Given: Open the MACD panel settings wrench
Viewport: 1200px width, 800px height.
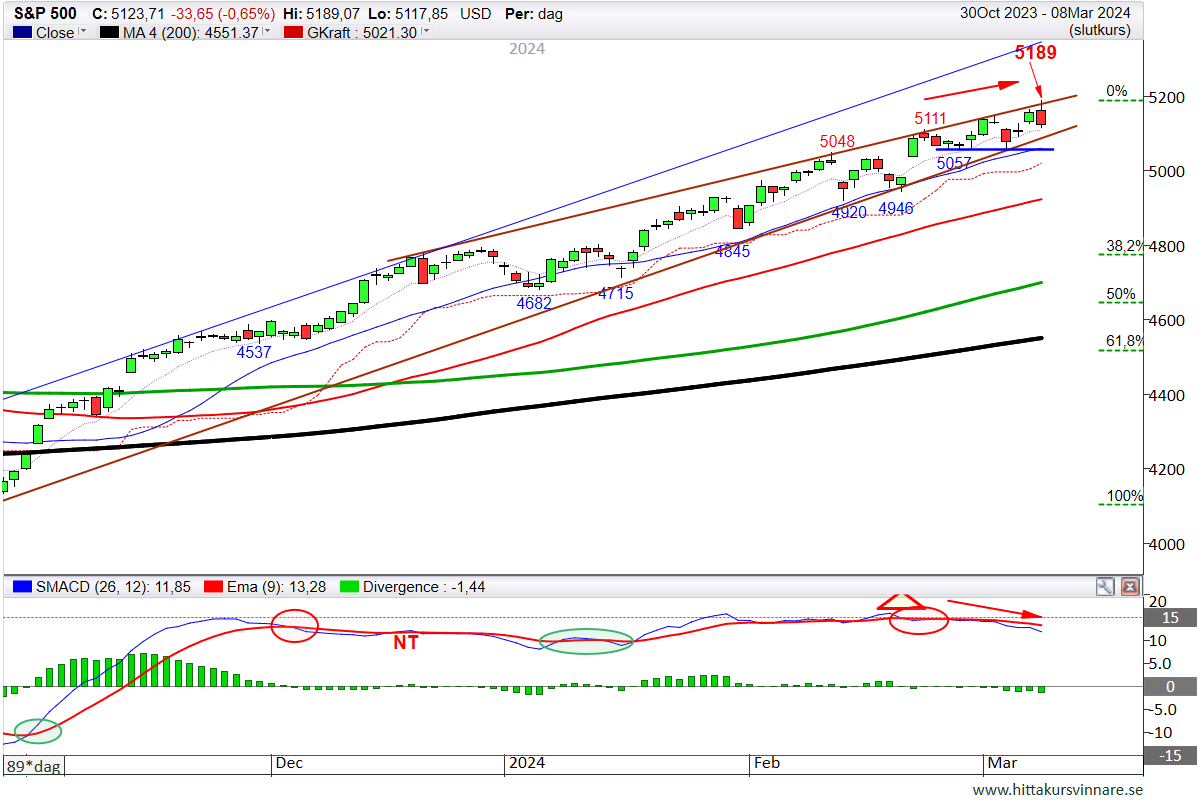Looking at the screenshot, I should [1105, 587].
